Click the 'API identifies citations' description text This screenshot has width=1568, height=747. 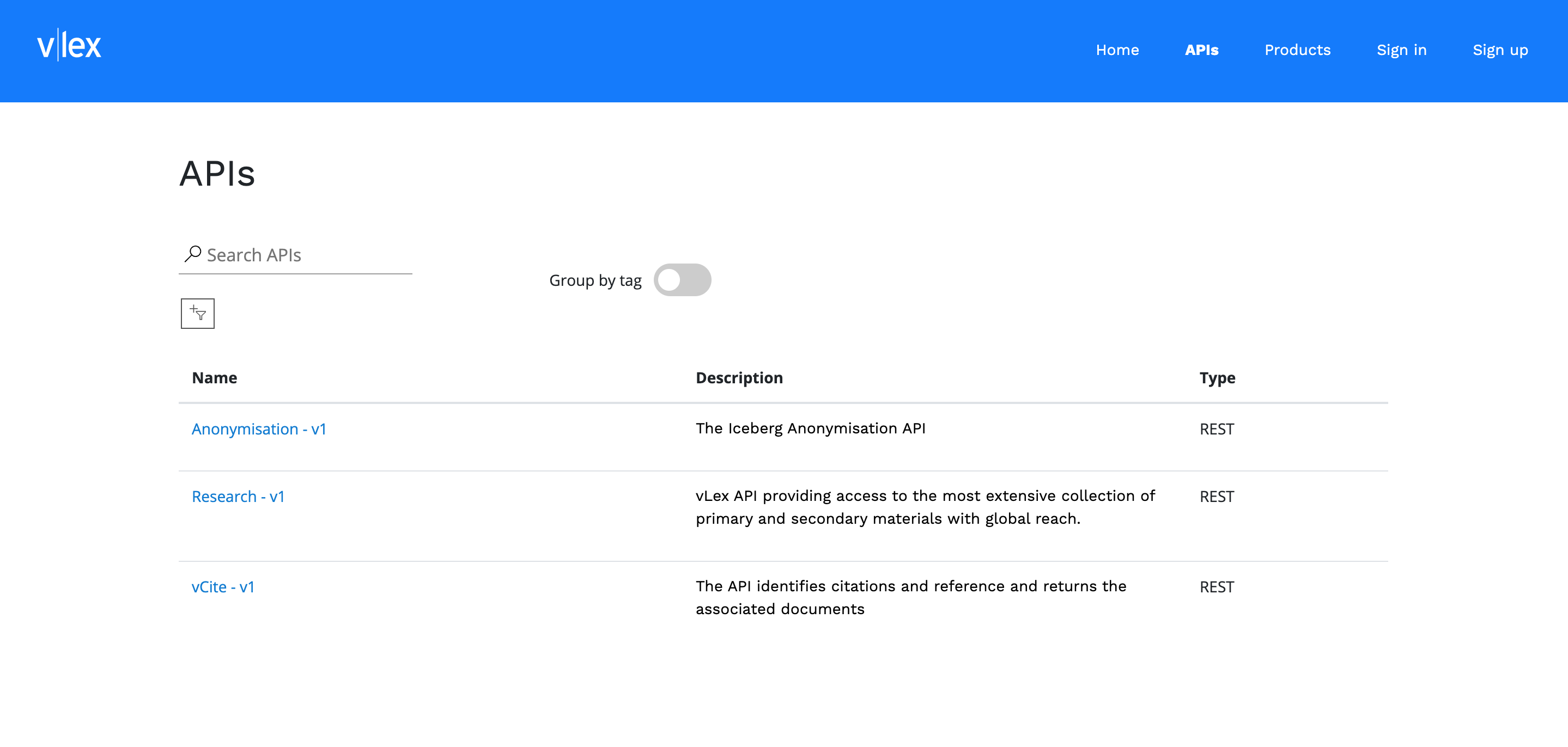coord(910,597)
